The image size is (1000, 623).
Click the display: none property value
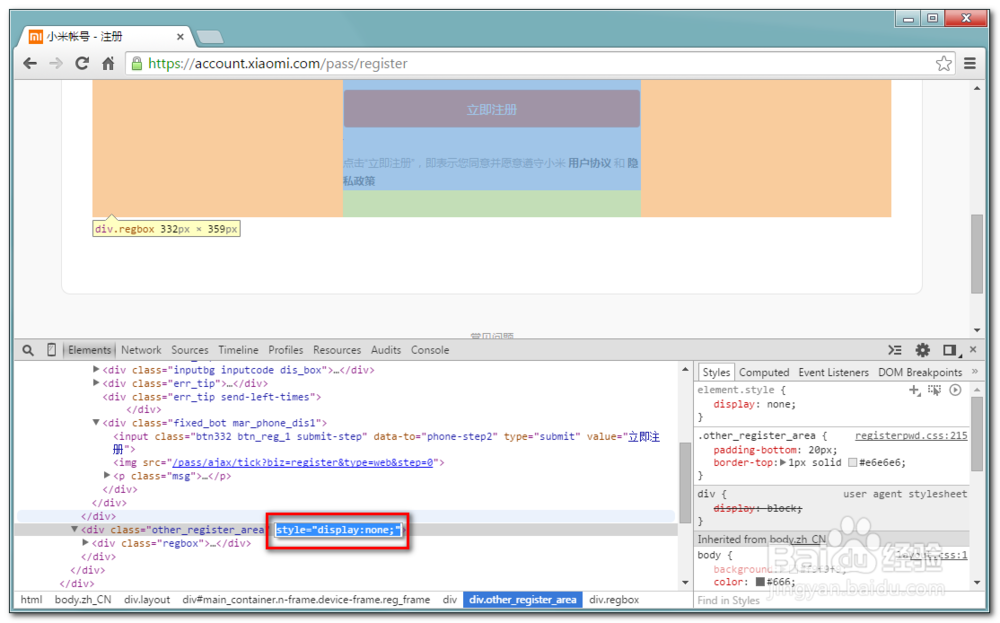coord(781,404)
